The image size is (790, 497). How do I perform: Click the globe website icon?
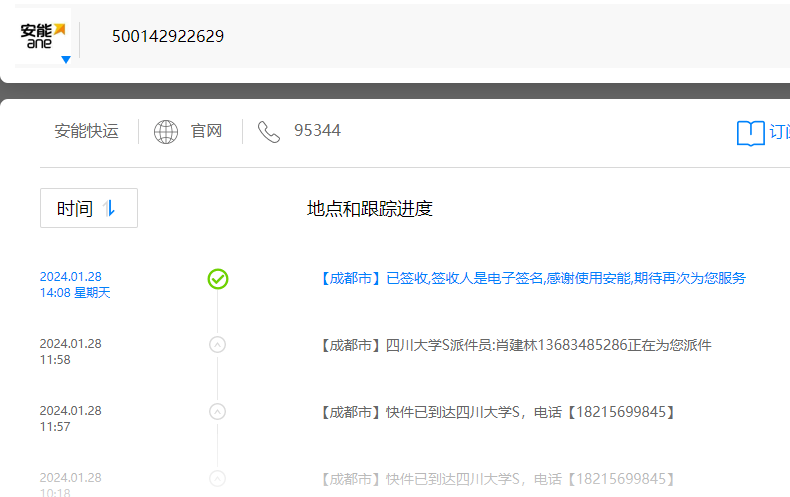point(166,132)
